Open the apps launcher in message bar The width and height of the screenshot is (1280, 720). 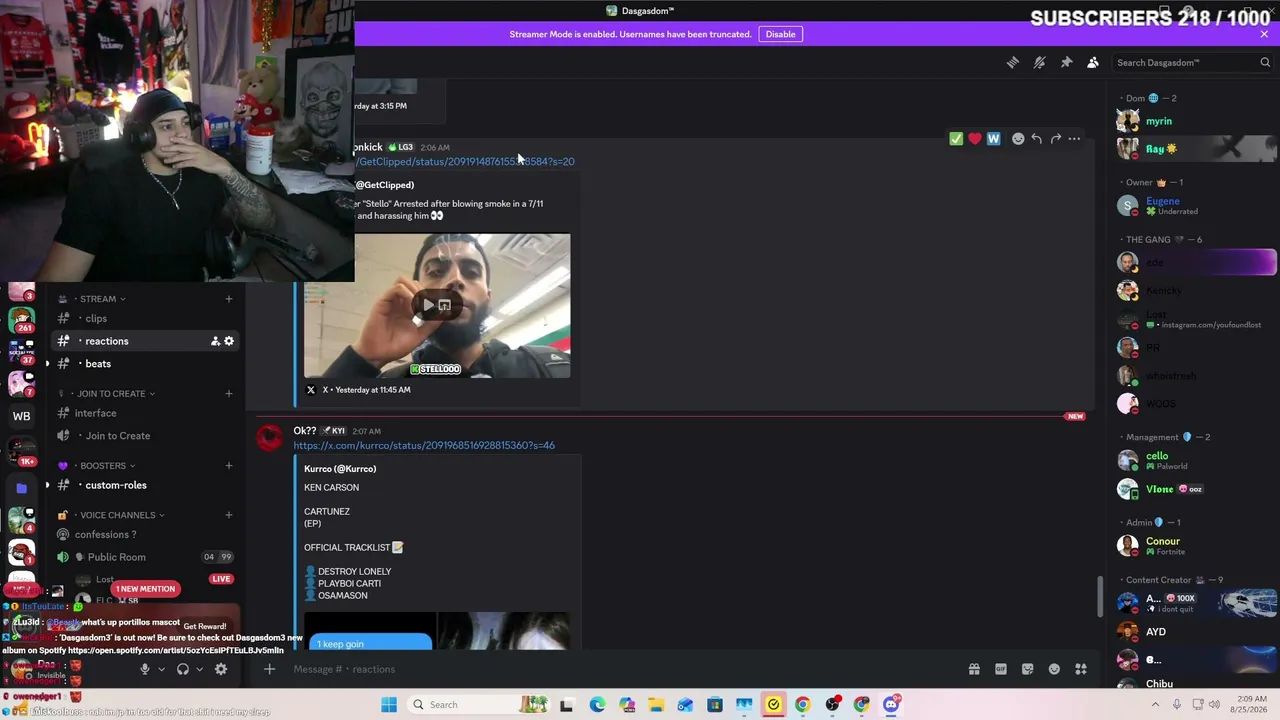(1081, 669)
